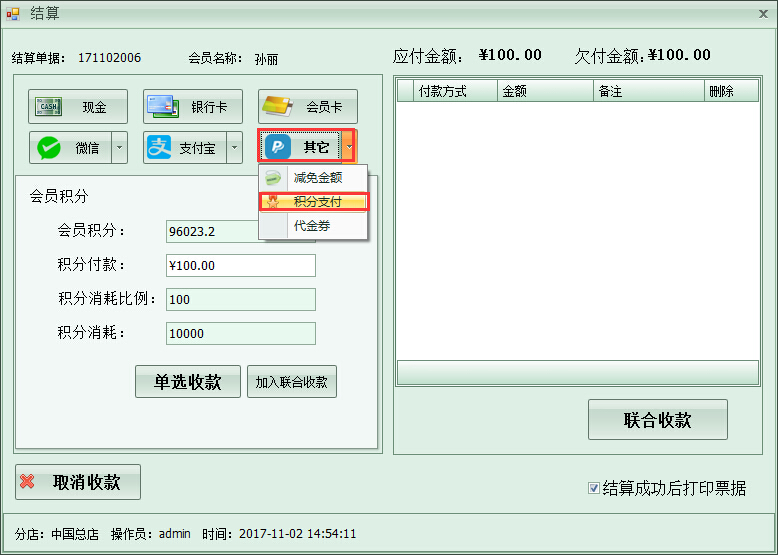Open the 支付宝 payment dropdown arrow

pos(234,147)
